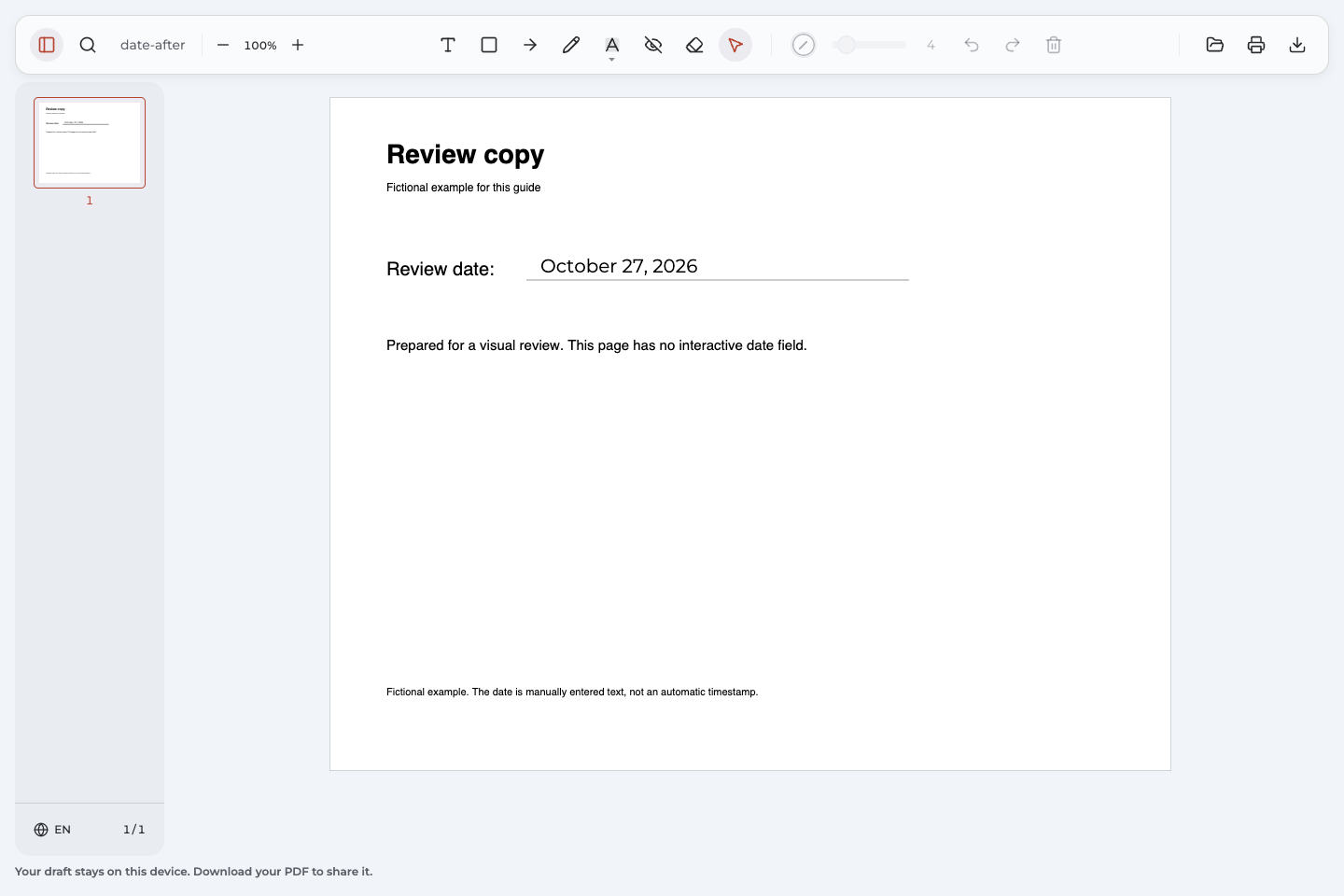Open the color picker swatch
Viewport: 1344px width, 896px height.
pos(804,45)
